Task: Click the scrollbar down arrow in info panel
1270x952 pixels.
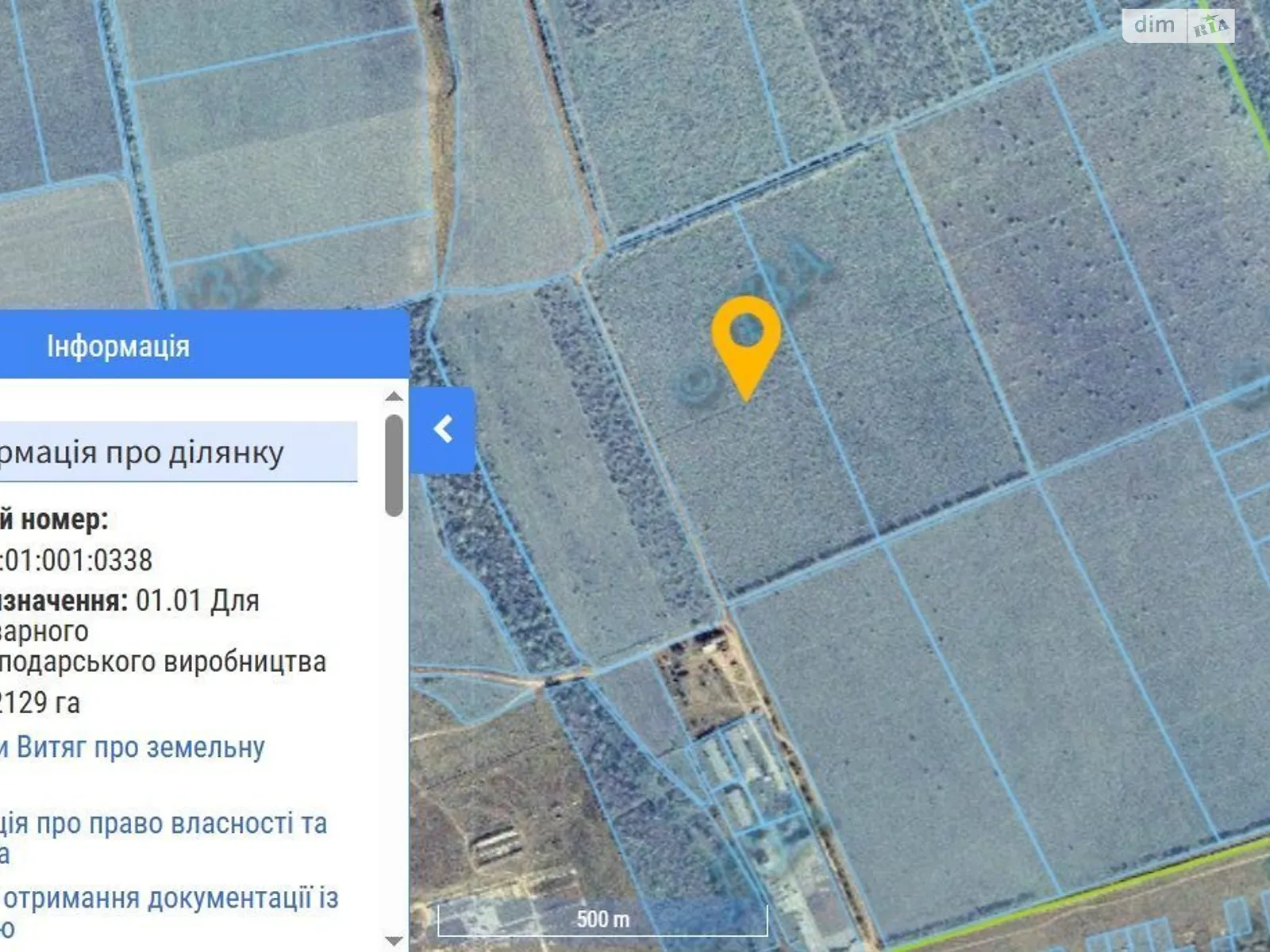Action: coord(394,940)
